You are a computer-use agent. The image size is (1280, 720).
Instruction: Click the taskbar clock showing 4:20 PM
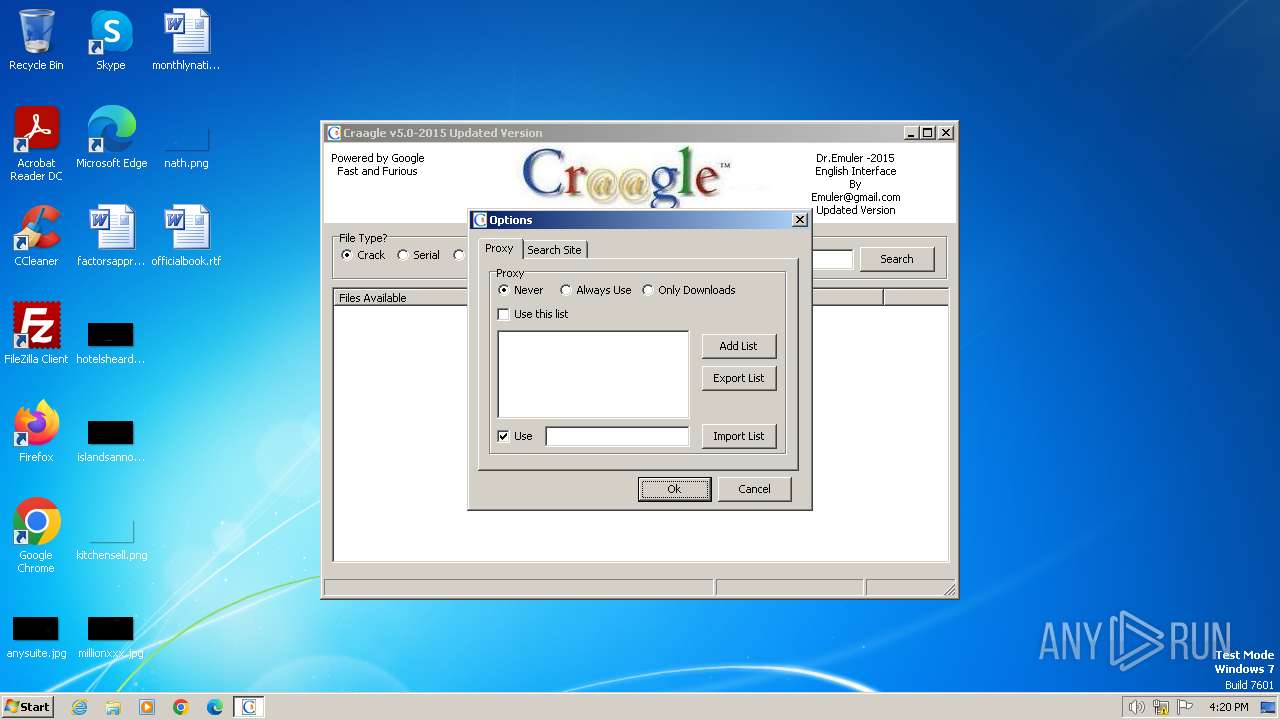pyautogui.click(x=1229, y=707)
